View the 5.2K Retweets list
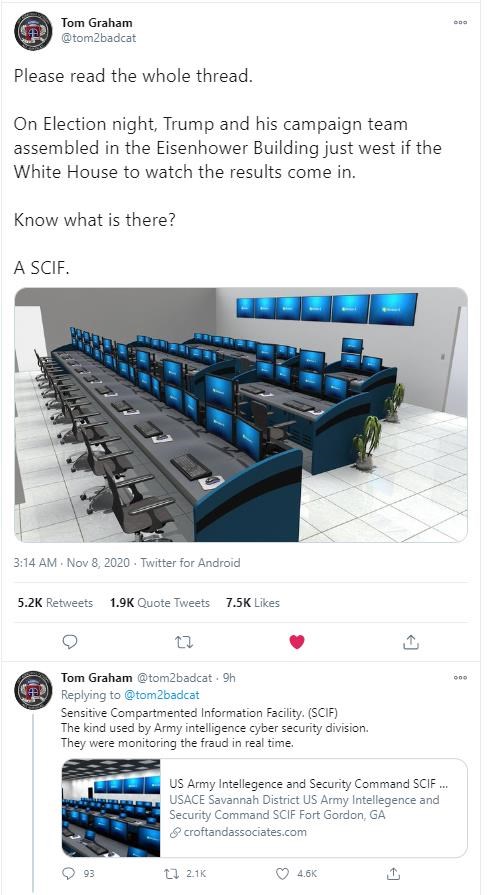The image size is (487, 895). tap(55, 603)
